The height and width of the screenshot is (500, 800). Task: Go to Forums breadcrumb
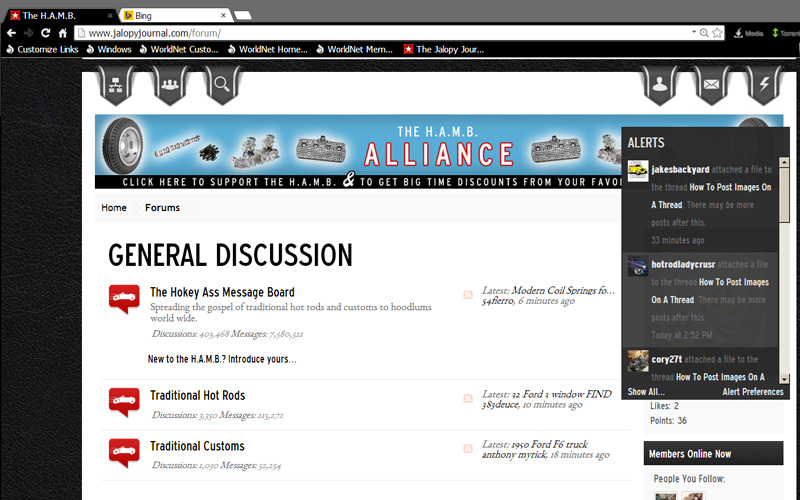coord(162,208)
